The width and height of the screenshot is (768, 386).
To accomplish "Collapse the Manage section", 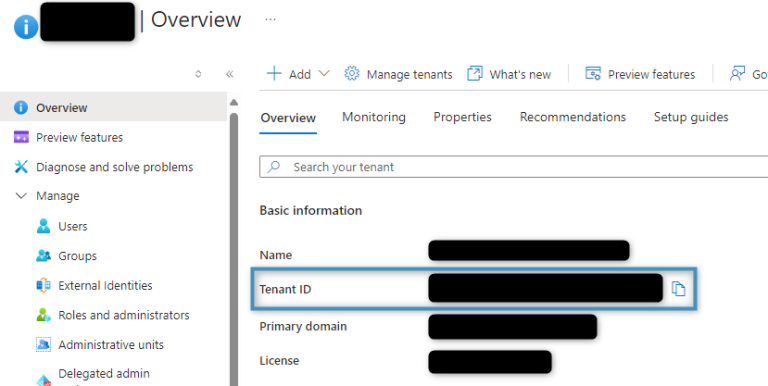I will 21,196.
